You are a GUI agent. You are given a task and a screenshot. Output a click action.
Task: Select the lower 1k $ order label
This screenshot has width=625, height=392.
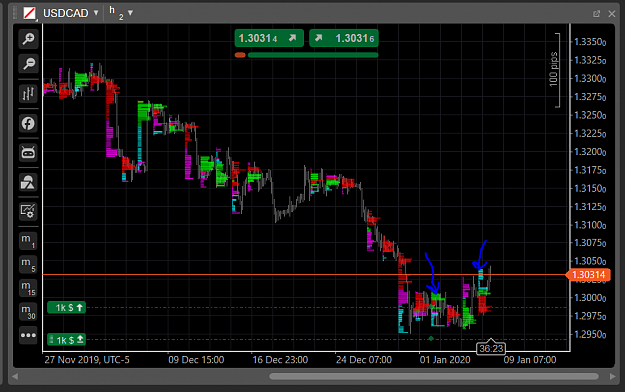point(67,340)
